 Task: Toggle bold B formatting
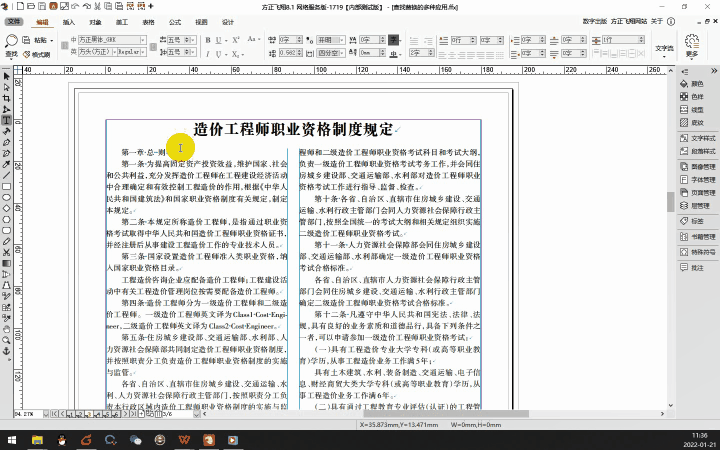coord(208,40)
